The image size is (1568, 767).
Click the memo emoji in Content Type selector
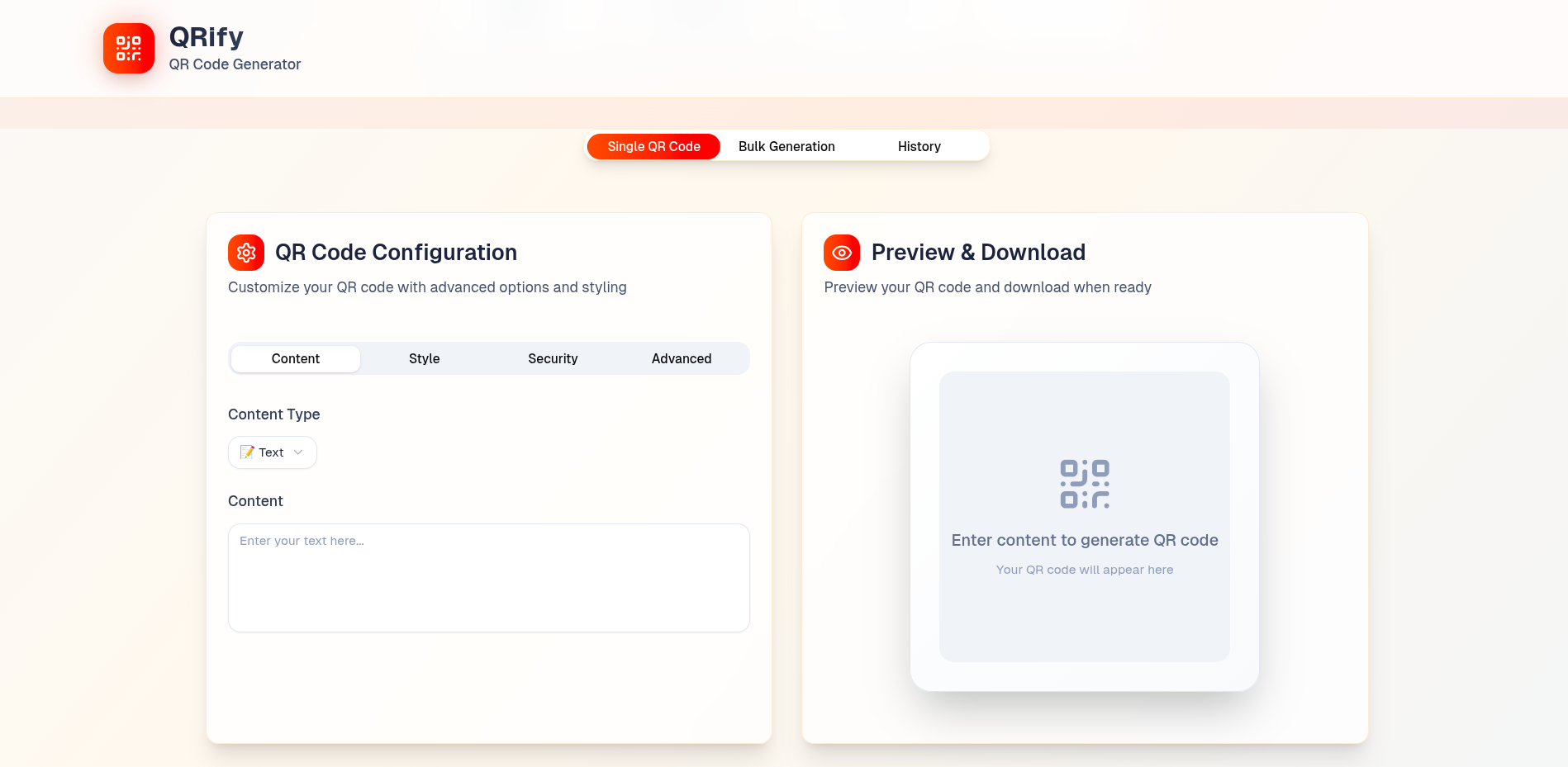[247, 452]
